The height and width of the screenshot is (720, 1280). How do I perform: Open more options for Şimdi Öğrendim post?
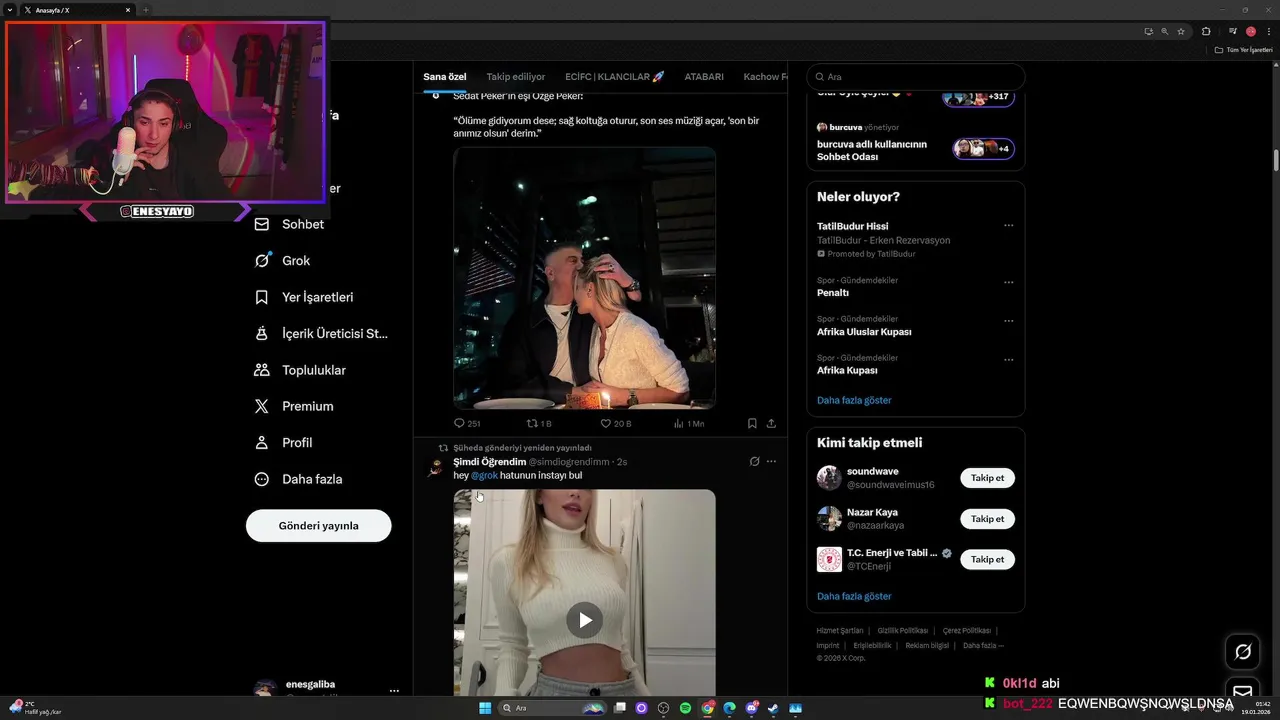(x=771, y=462)
